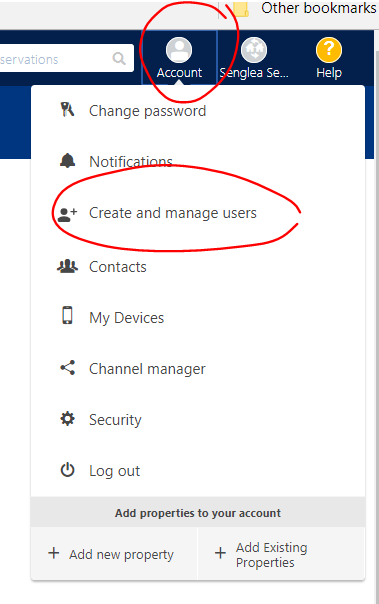Click the Account avatar icon
This screenshot has width=379, height=604.
coord(179,50)
